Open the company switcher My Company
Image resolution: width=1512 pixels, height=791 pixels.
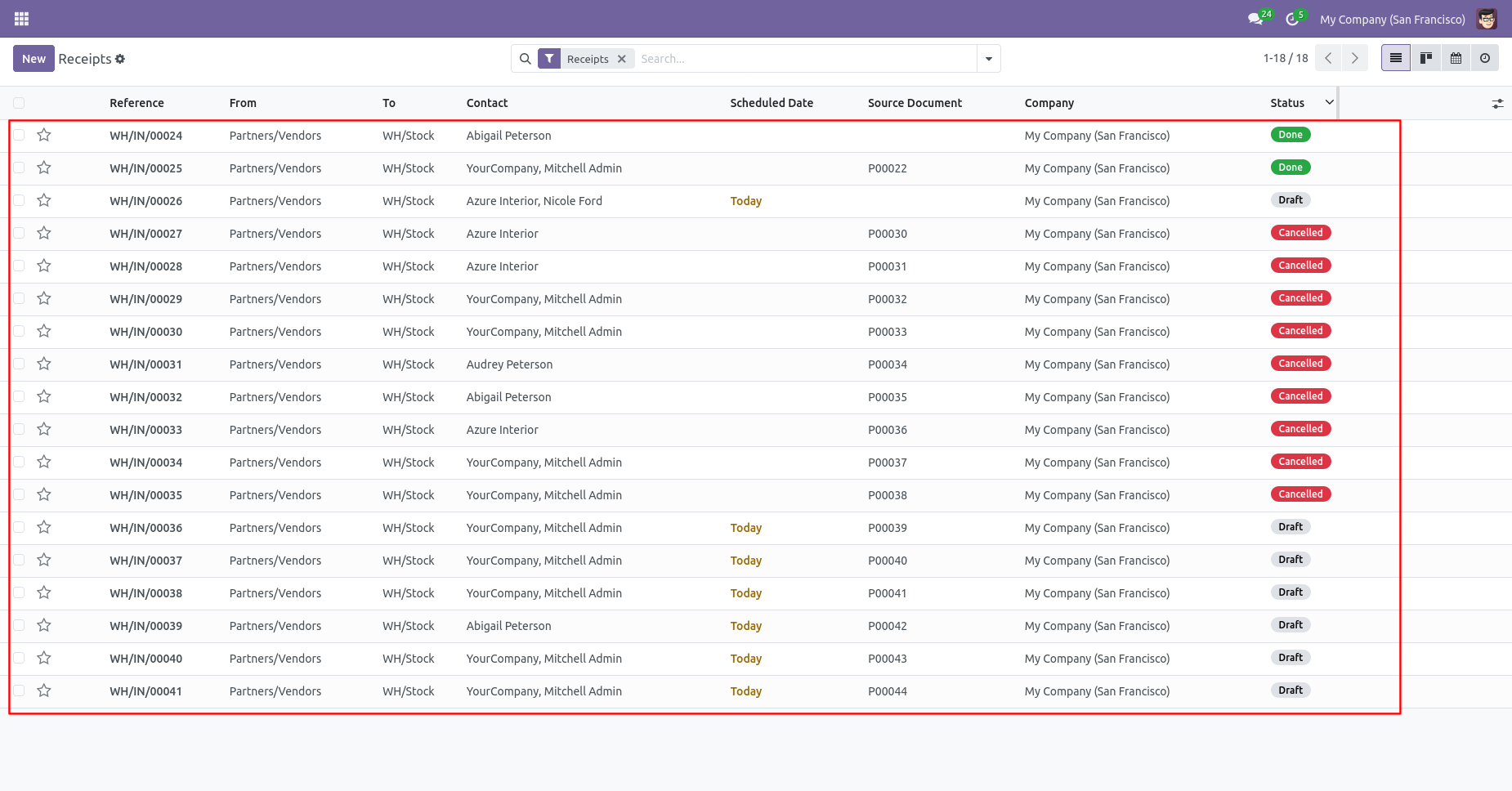(x=1392, y=20)
